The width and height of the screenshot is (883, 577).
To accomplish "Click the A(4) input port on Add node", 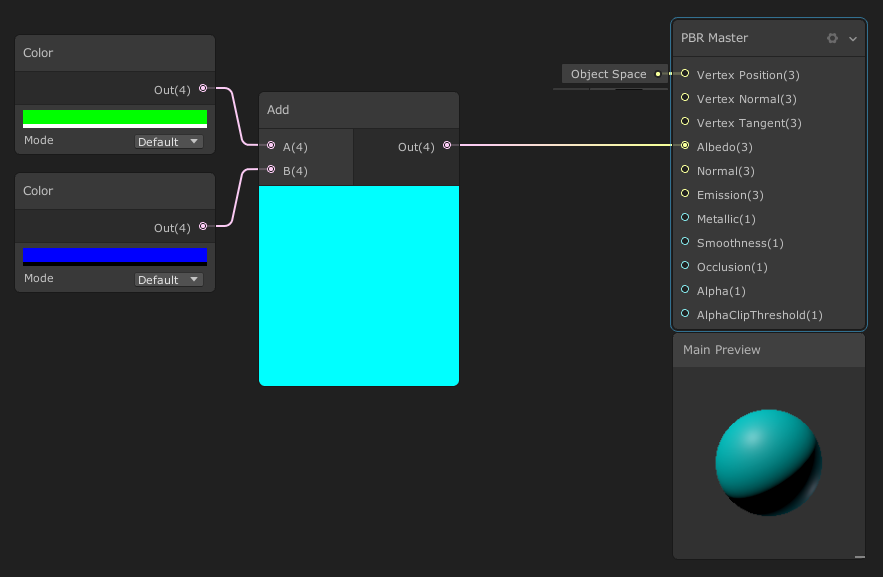I will pos(270,146).
